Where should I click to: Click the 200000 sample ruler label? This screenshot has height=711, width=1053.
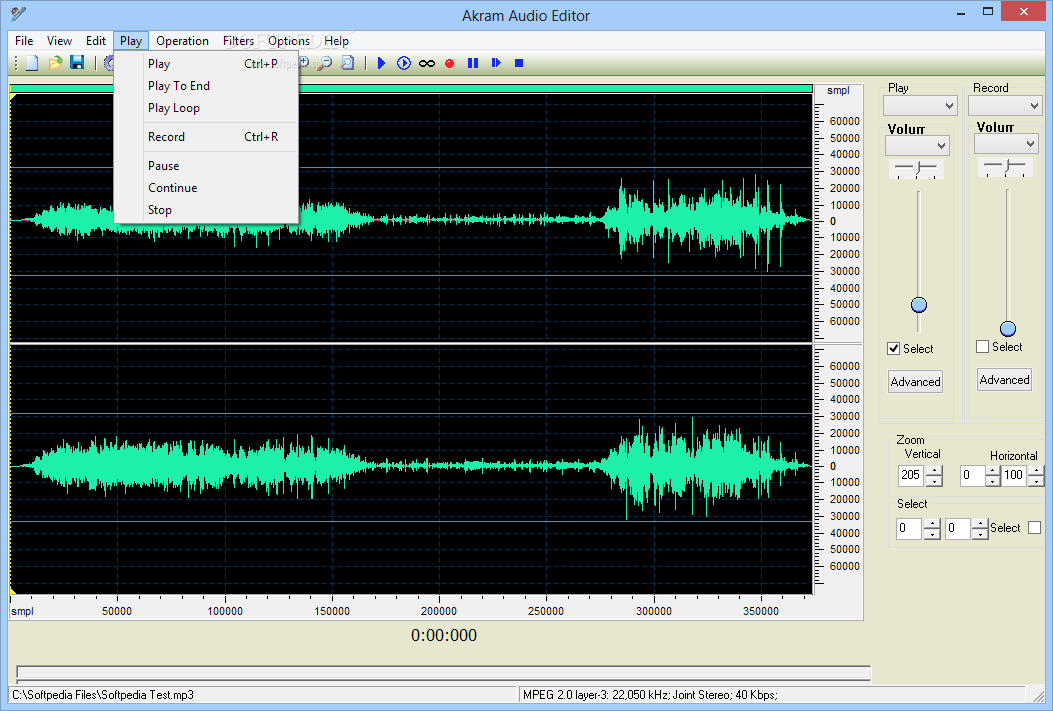pyautogui.click(x=439, y=611)
